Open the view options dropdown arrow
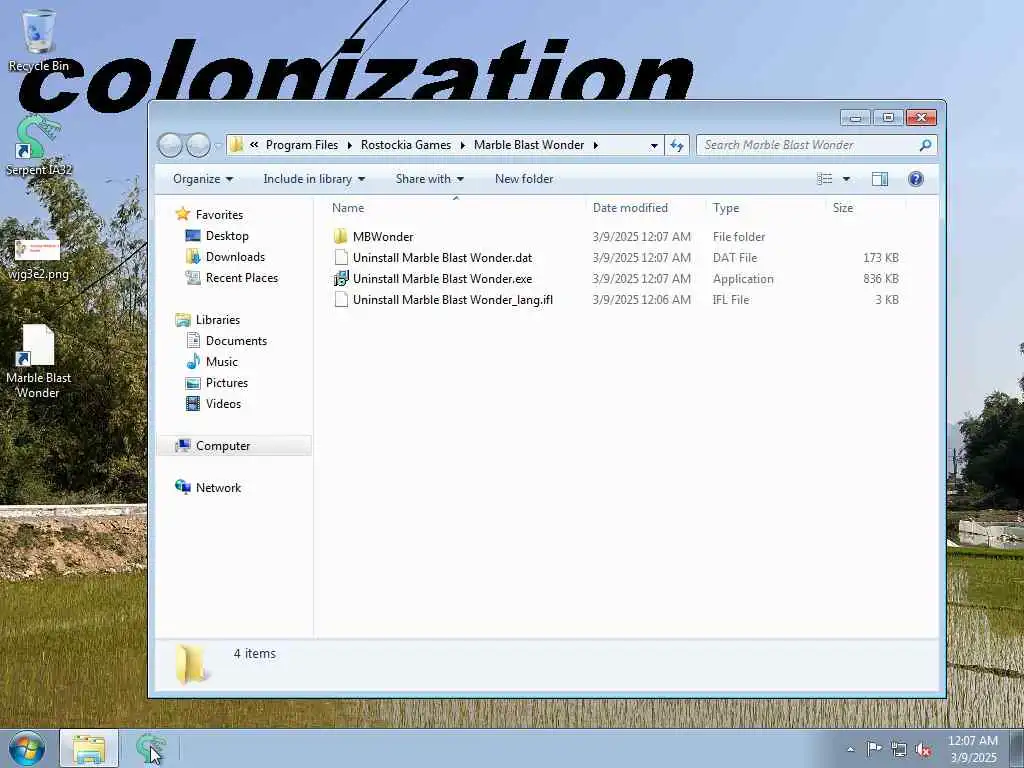This screenshot has height=768, width=1024. coord(846,179)
